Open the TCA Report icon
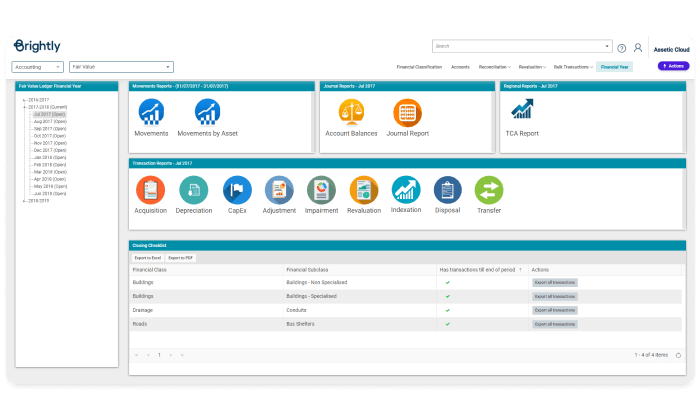 click(x=521, y=111)
